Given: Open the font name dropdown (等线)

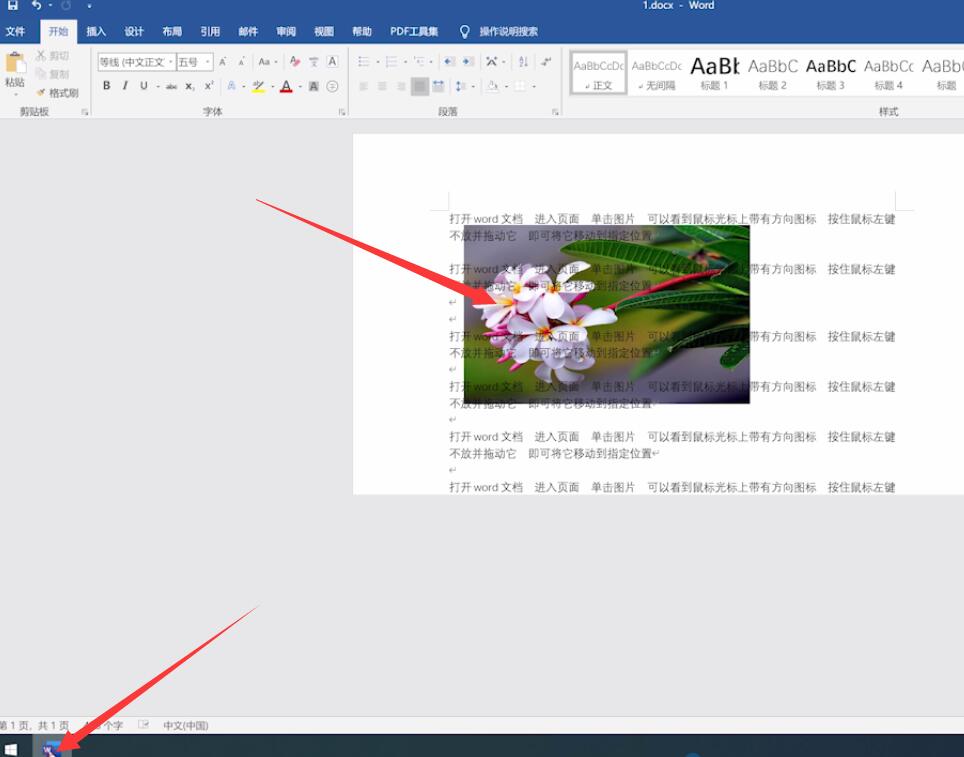Looking at the screenshot, I should point(170,62).
